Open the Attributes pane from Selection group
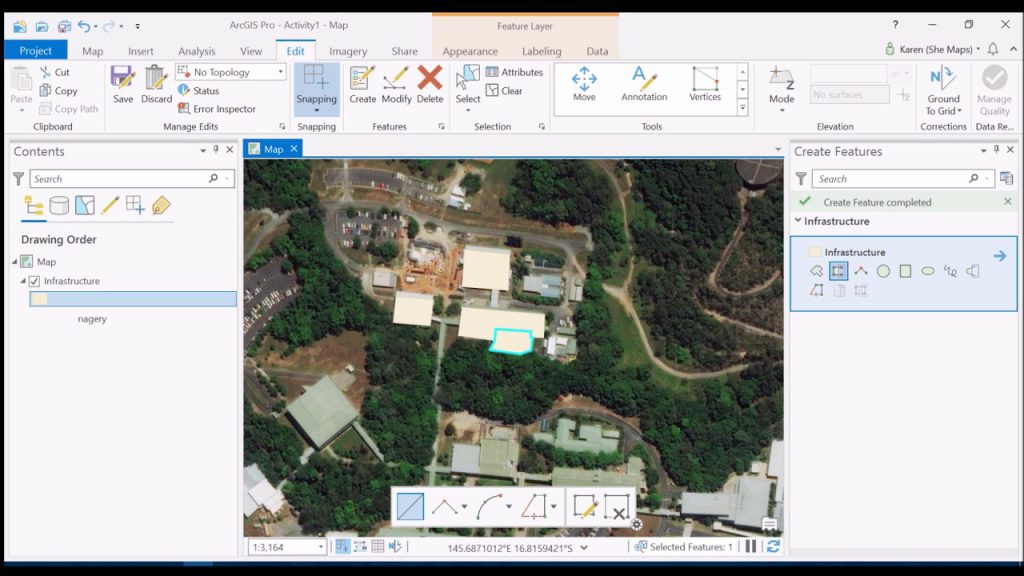Image resolution: width=1024 pixels, height=576 pixels. tap(514, 72)
